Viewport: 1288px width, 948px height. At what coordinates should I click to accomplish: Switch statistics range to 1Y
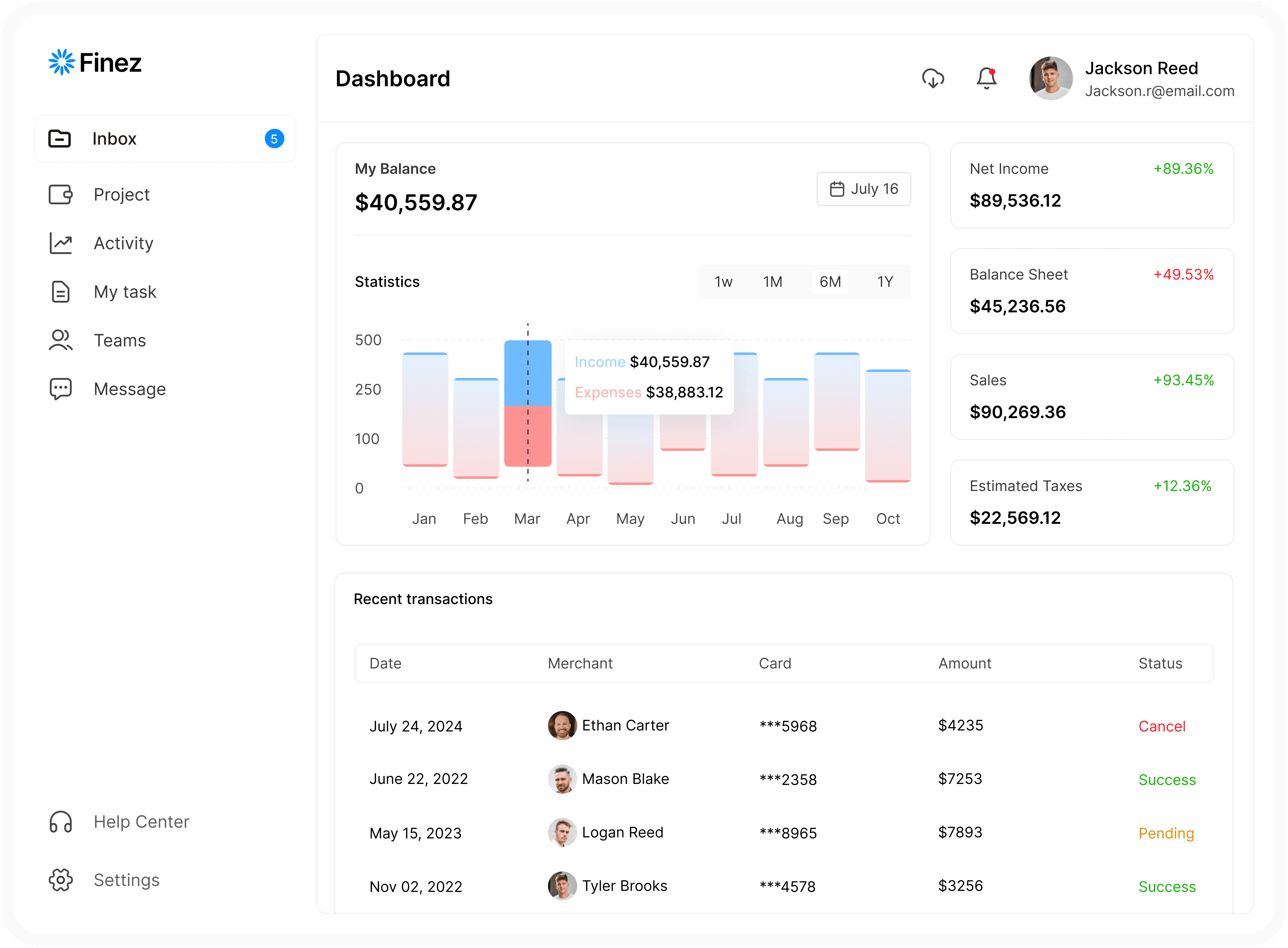[885, 282]
